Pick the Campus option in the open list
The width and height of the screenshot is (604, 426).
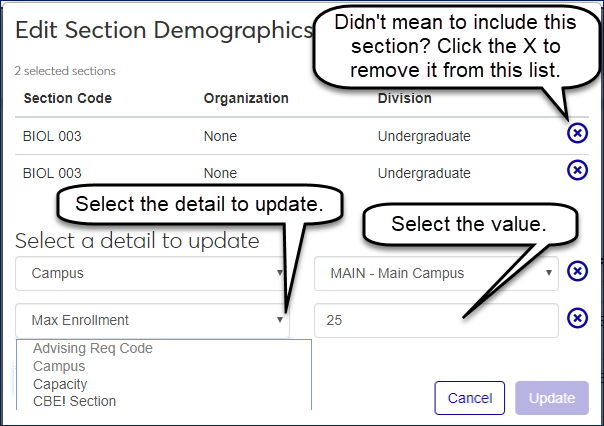coord(59,367)
